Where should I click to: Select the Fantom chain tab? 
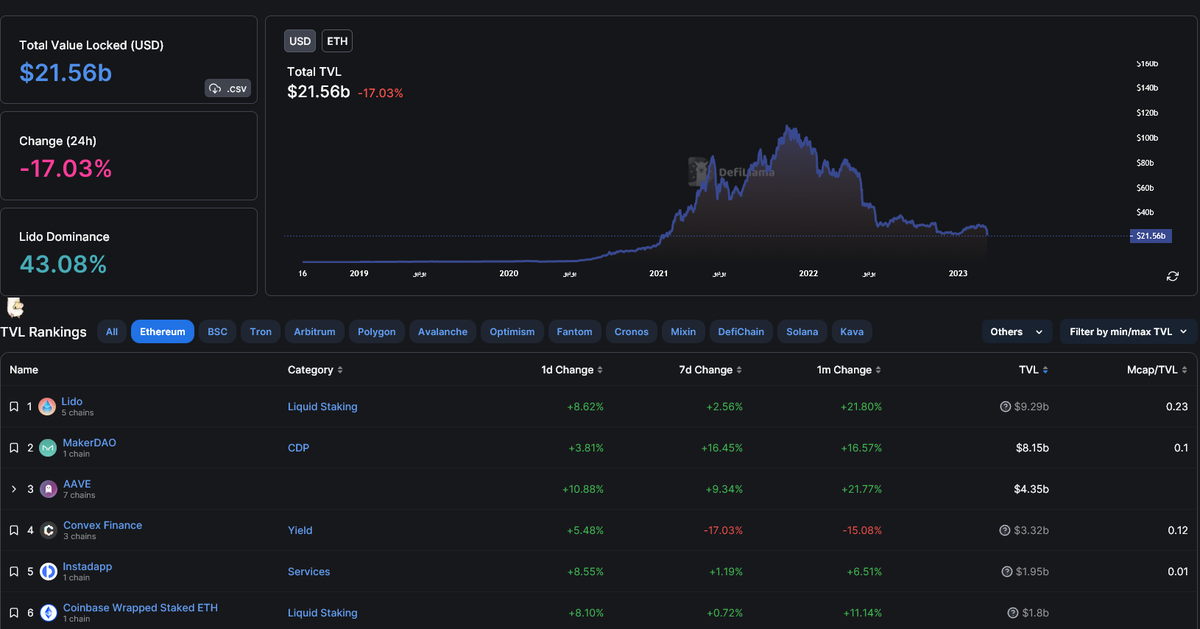575,332
